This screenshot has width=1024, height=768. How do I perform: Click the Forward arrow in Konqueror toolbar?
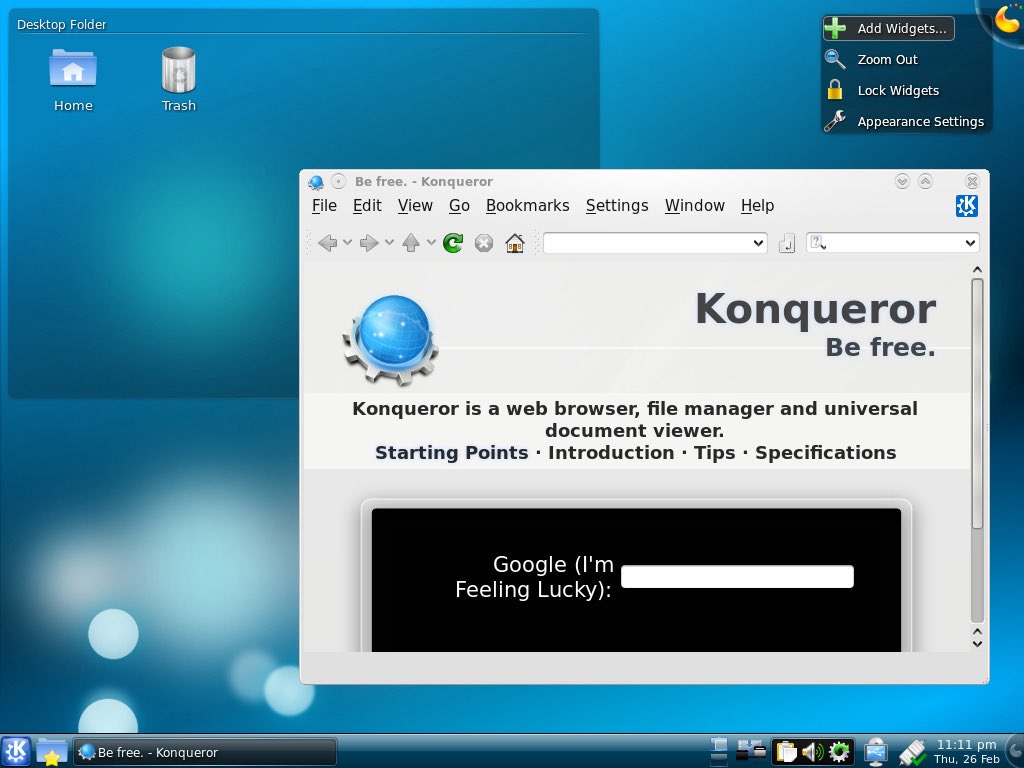369,244
